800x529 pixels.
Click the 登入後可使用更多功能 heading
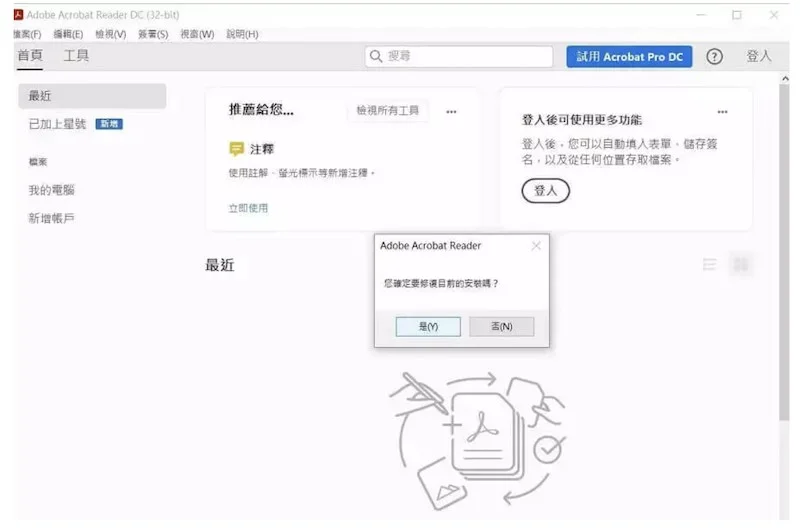(x=582, y=120)
